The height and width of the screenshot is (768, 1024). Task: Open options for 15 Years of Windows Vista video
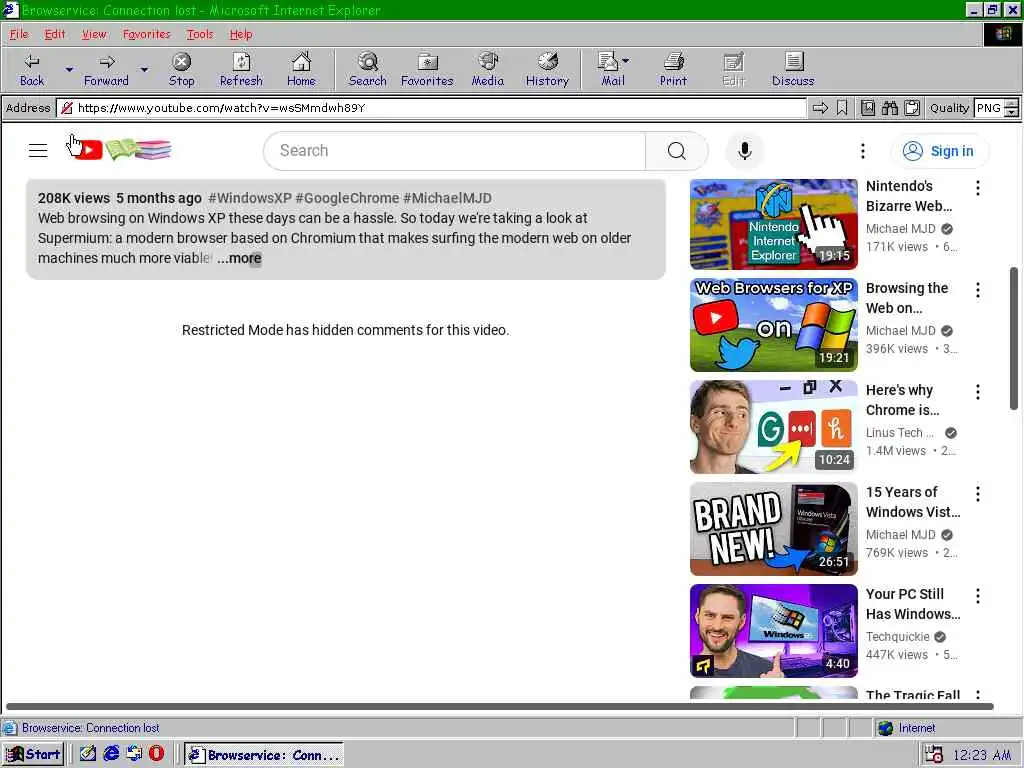(978, 494)
